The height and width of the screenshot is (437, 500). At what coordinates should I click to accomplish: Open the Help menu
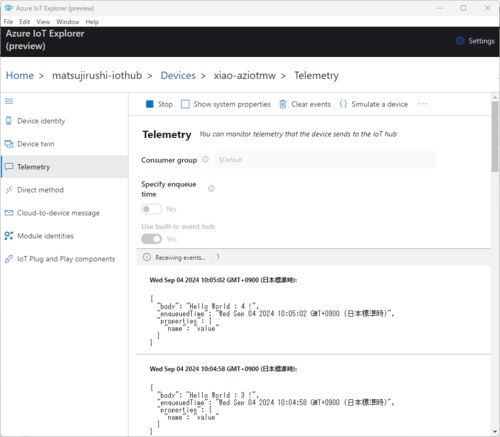[x=92, y=22]
